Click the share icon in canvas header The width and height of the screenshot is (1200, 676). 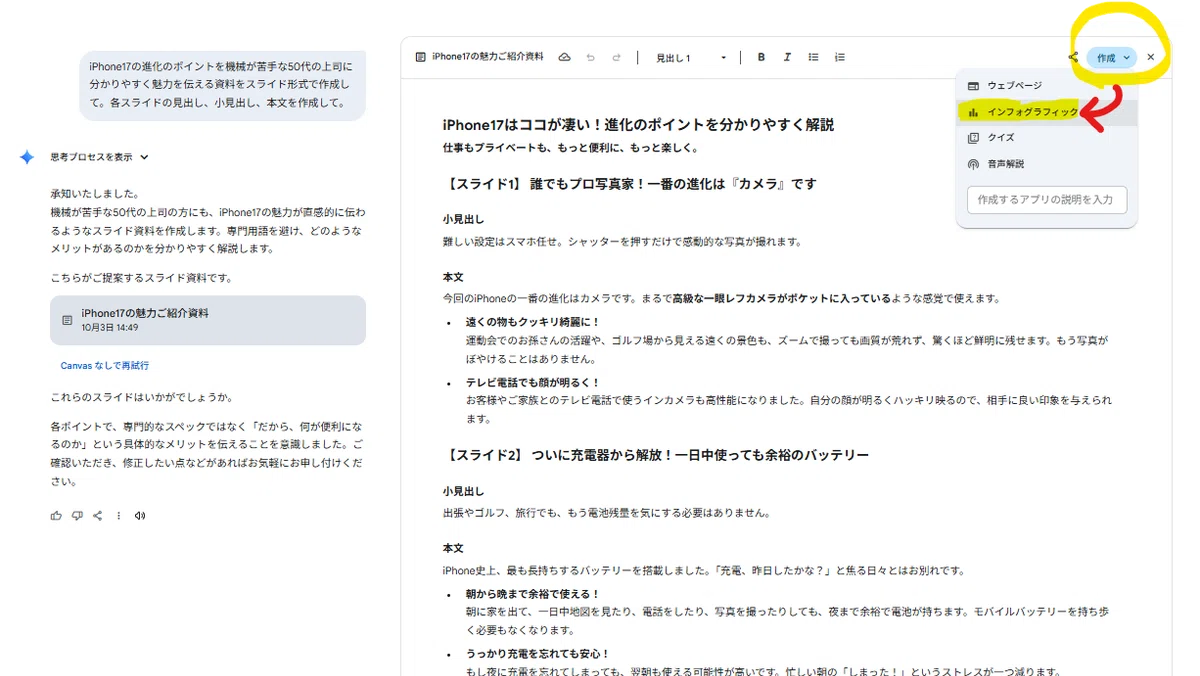1073,58
